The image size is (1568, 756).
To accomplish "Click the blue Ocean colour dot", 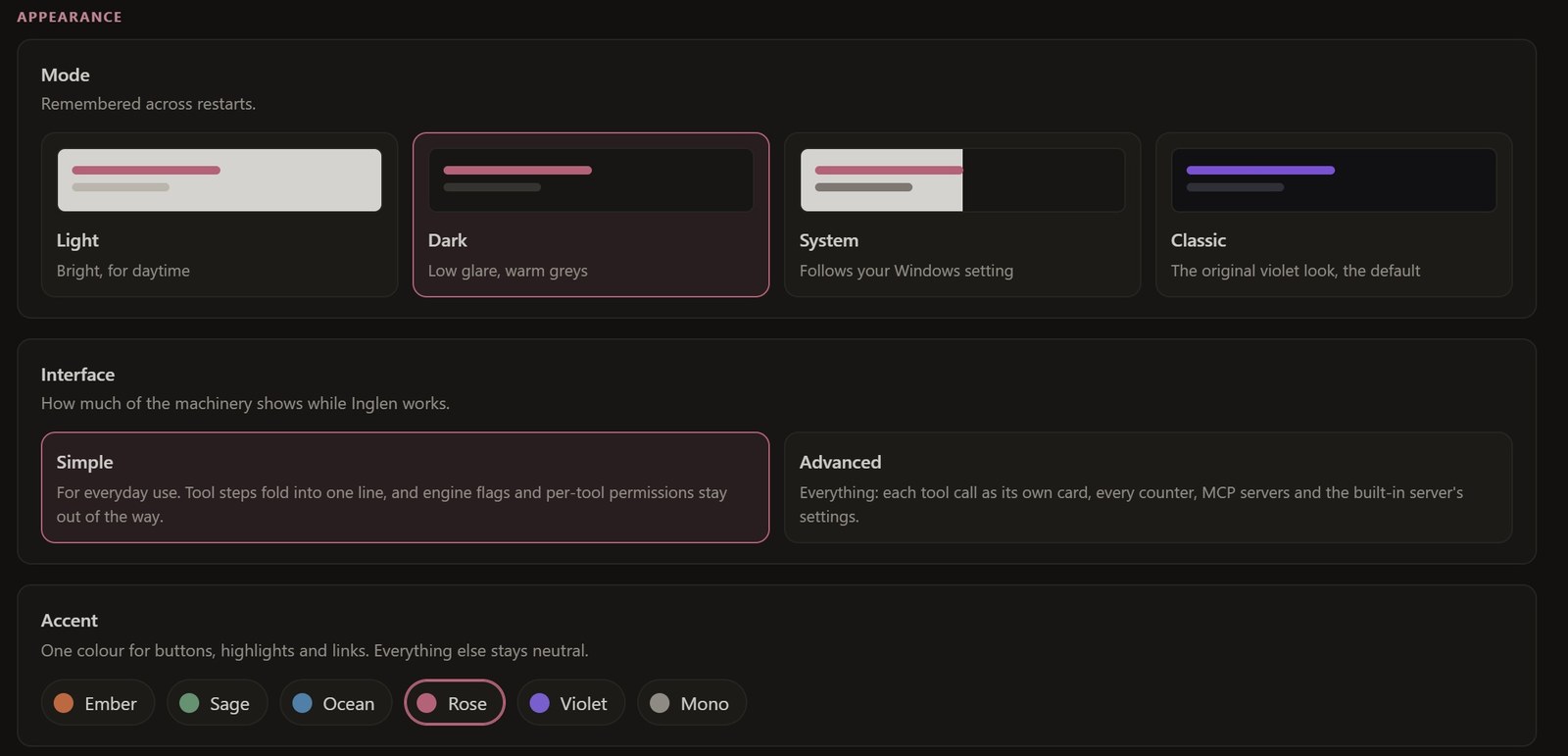I will [x=302, y=703].
